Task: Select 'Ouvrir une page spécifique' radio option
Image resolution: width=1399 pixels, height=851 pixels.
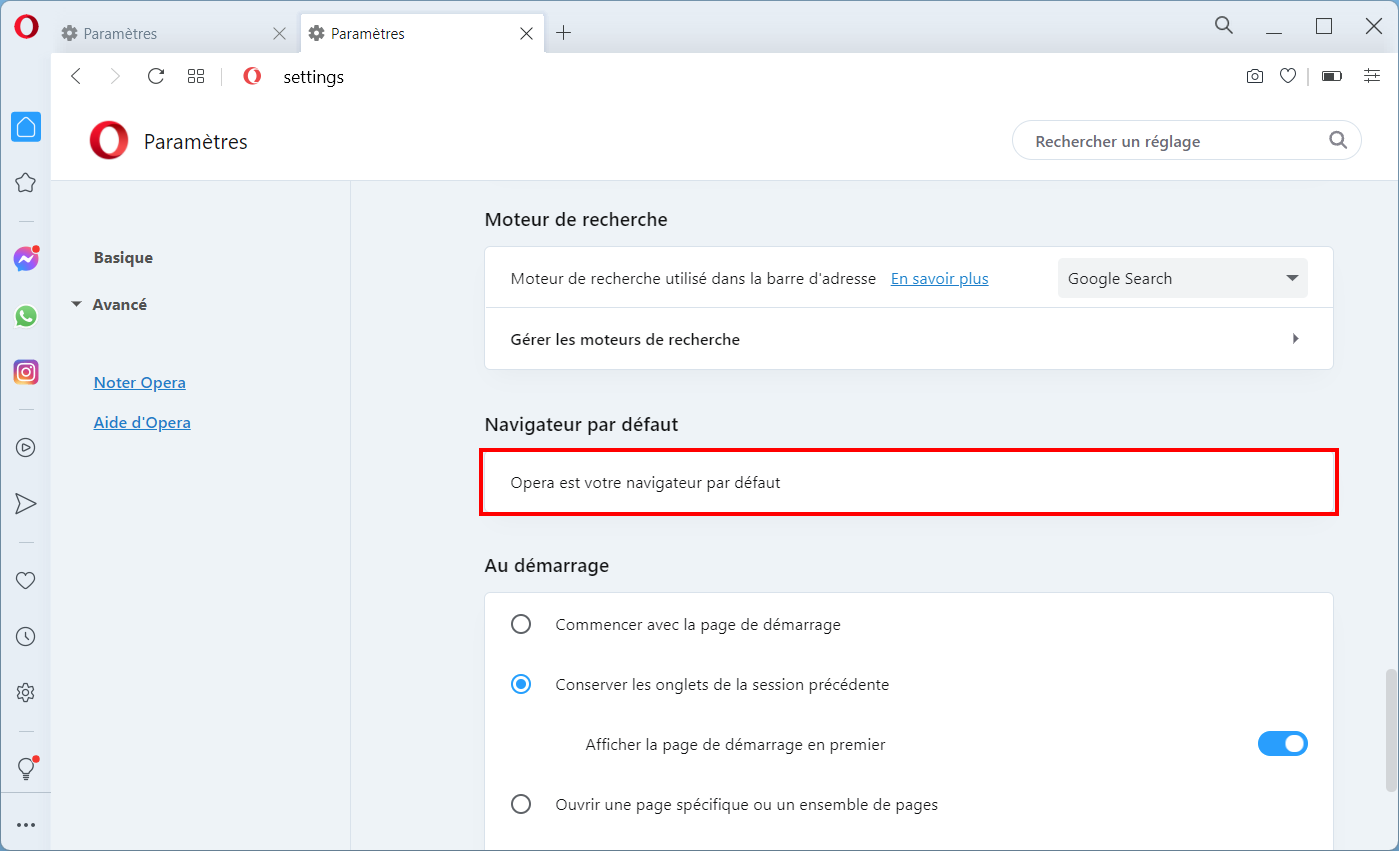Action: point(521,804)
